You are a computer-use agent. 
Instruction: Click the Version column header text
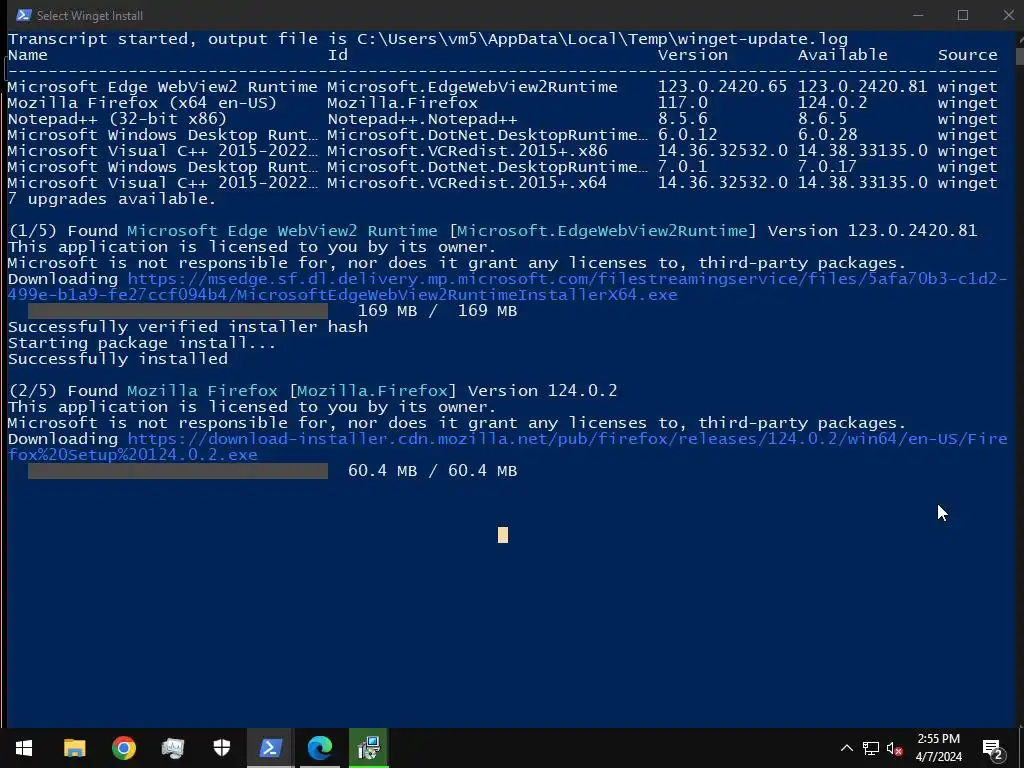point(693,55)
